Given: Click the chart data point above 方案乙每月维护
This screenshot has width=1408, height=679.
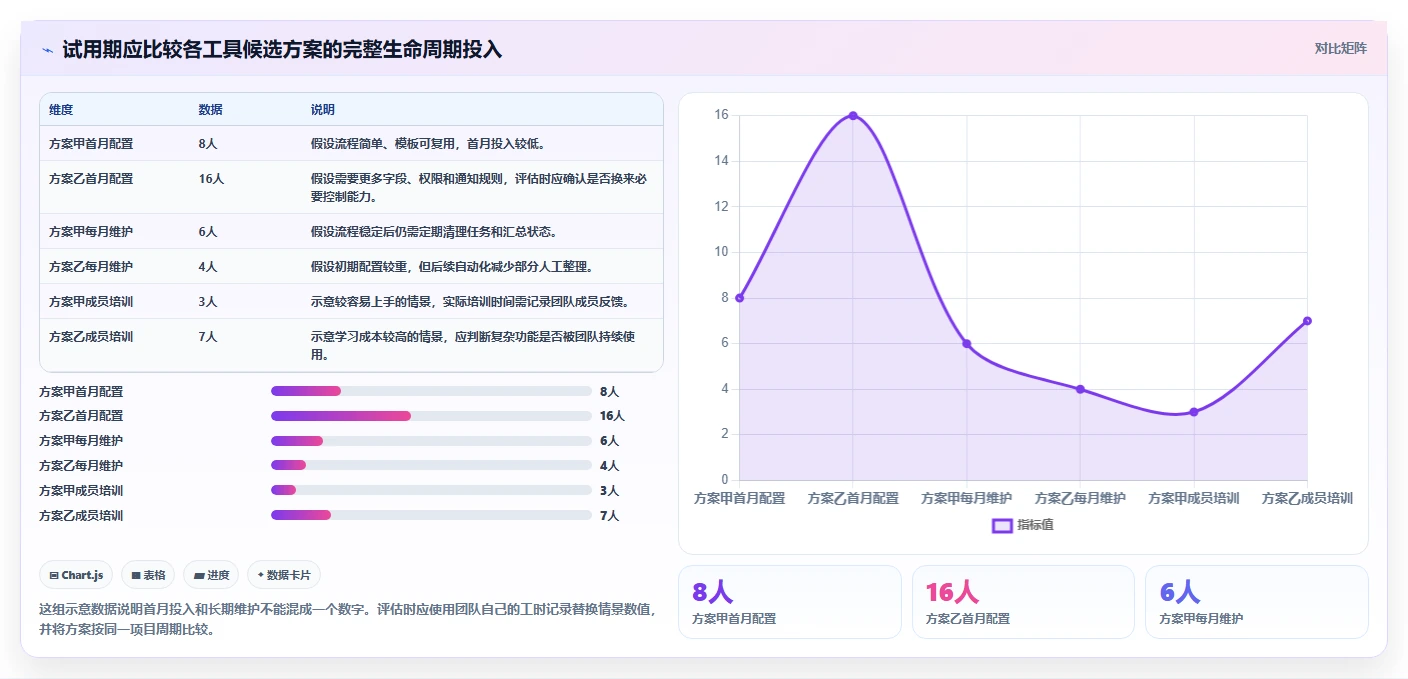Looking at the screenshot, I should [x=1080, y=389].
